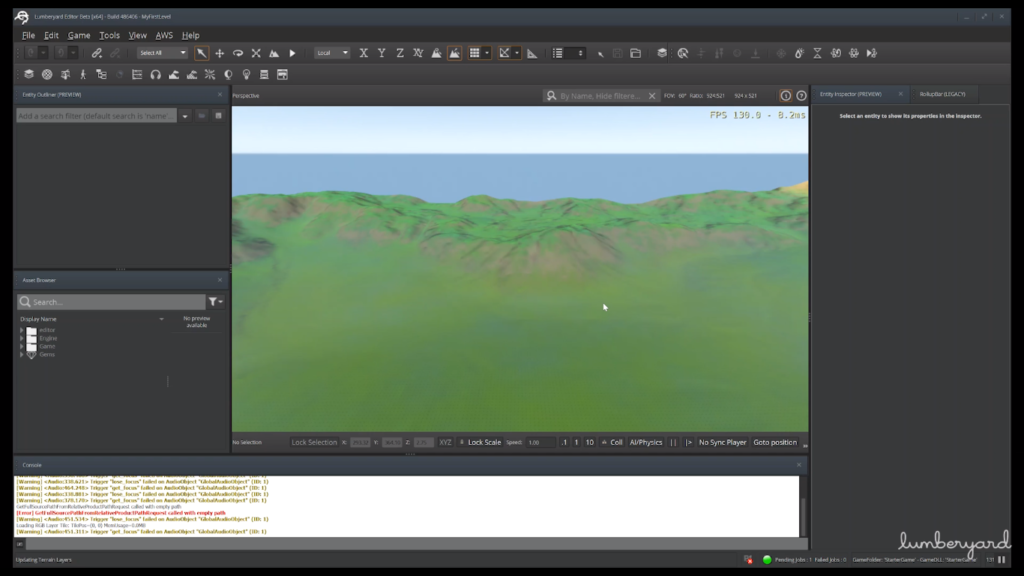
Task: Open the Audio Controls Editor headphones icon
Action: 156,72
